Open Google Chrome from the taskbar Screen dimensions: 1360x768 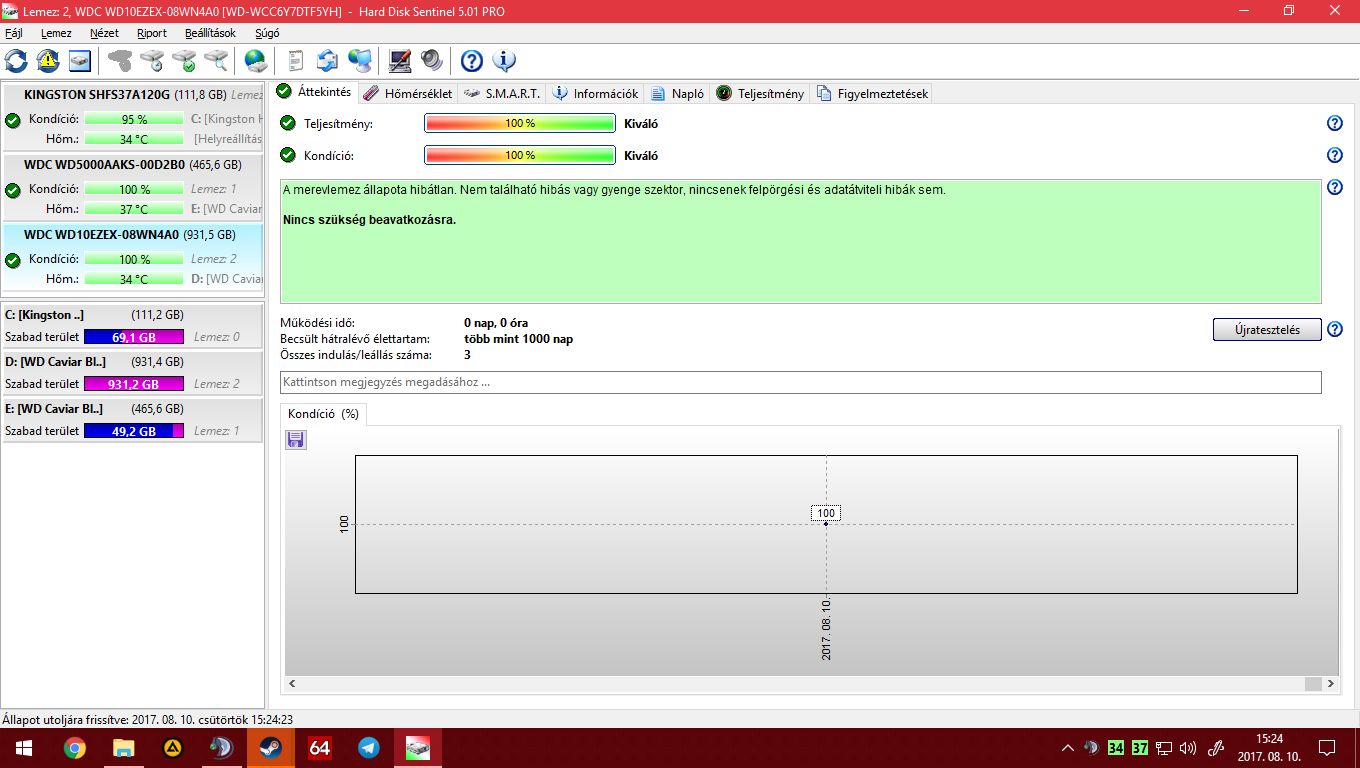(74, 748)
